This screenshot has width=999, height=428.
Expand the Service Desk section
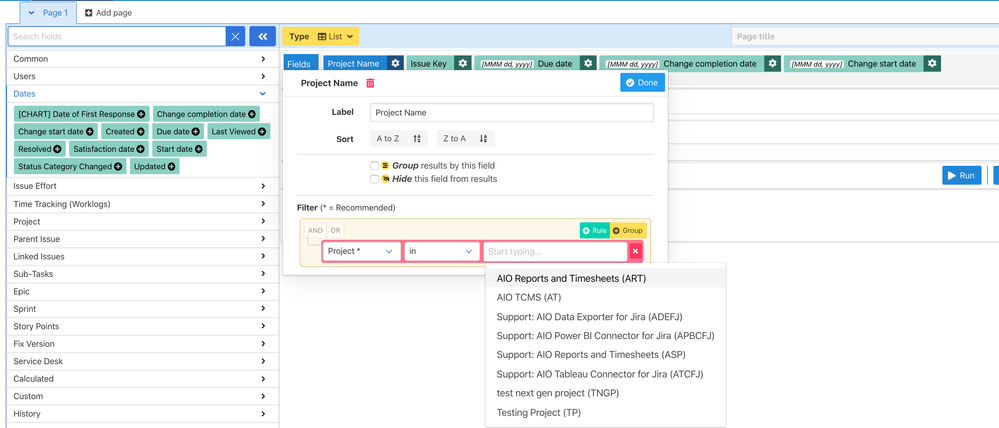pos(143,362)
